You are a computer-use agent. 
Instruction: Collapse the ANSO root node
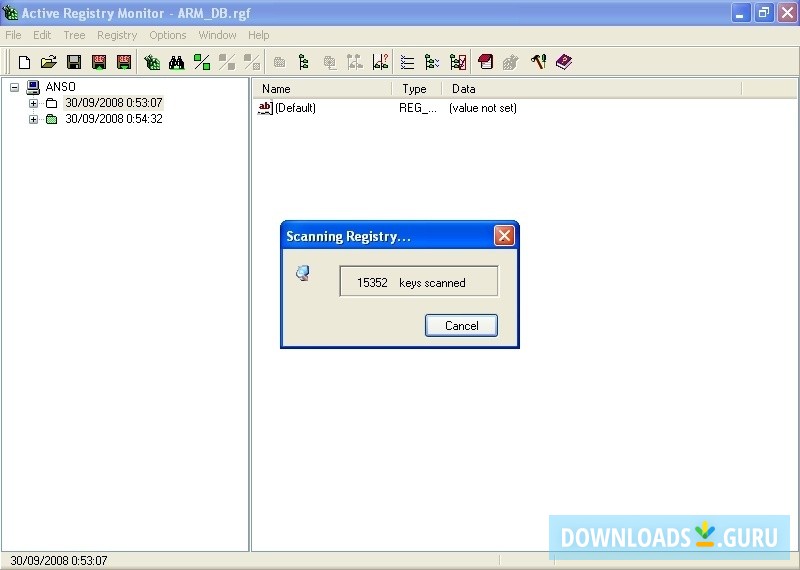pyautogui.click(x=15, y=87)
